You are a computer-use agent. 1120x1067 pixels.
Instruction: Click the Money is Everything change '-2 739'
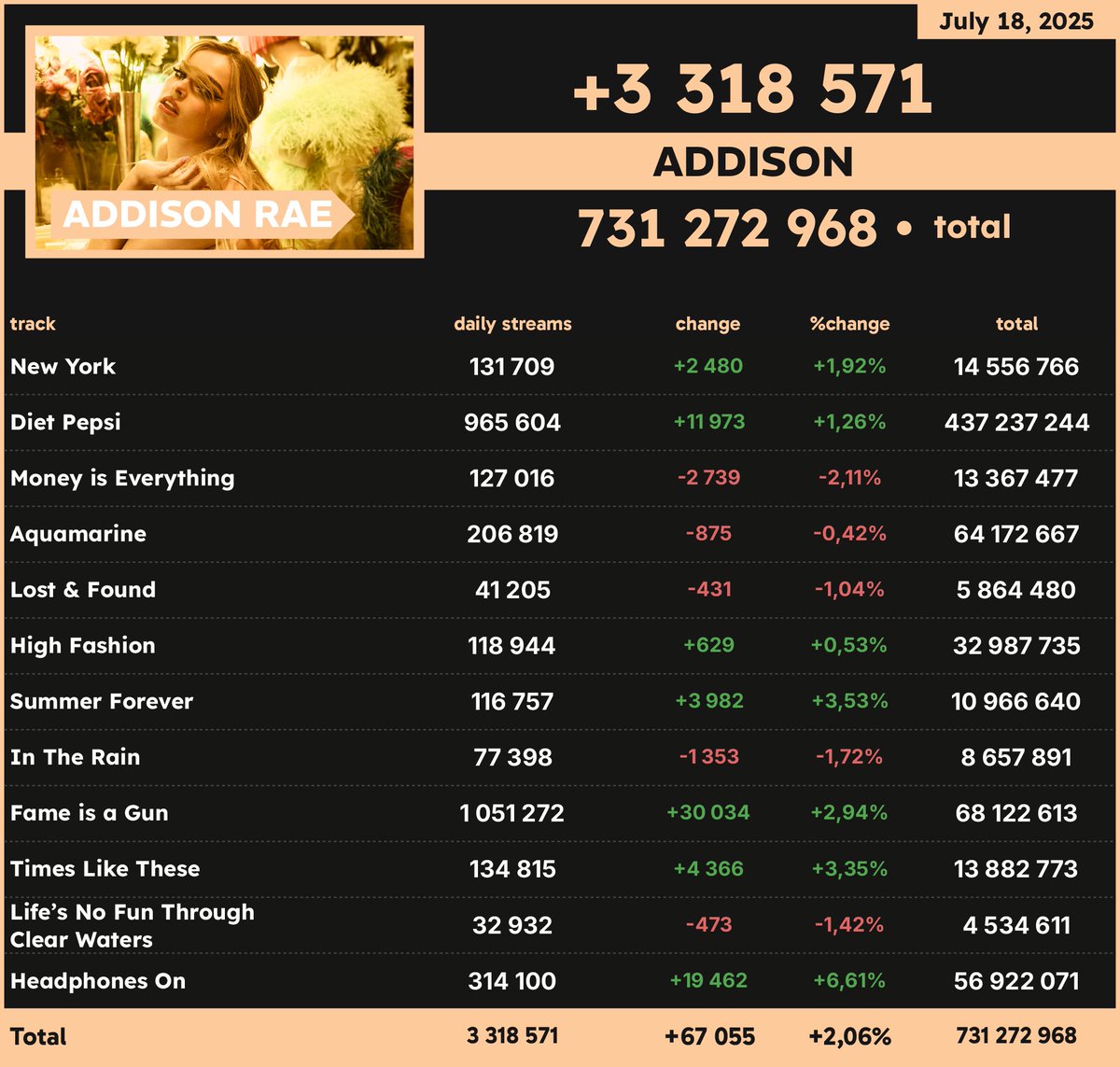pos(708,478)
